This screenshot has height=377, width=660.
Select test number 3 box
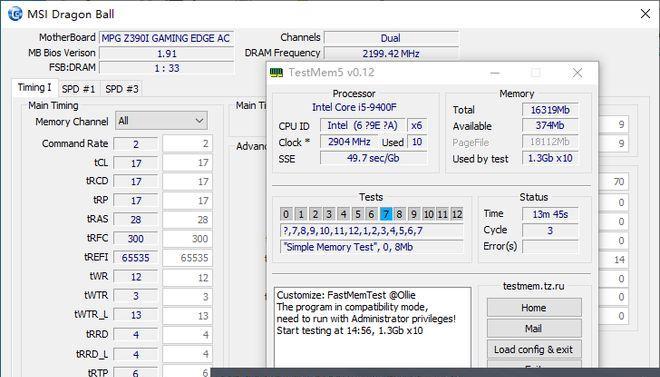[x=329, y=214]
